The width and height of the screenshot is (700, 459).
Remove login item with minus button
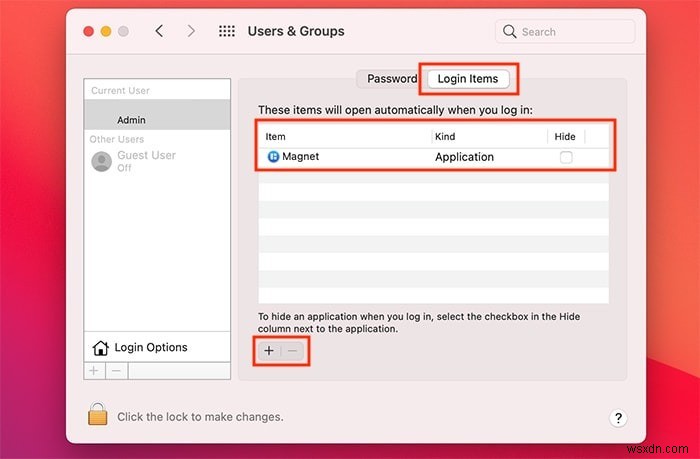293,351
